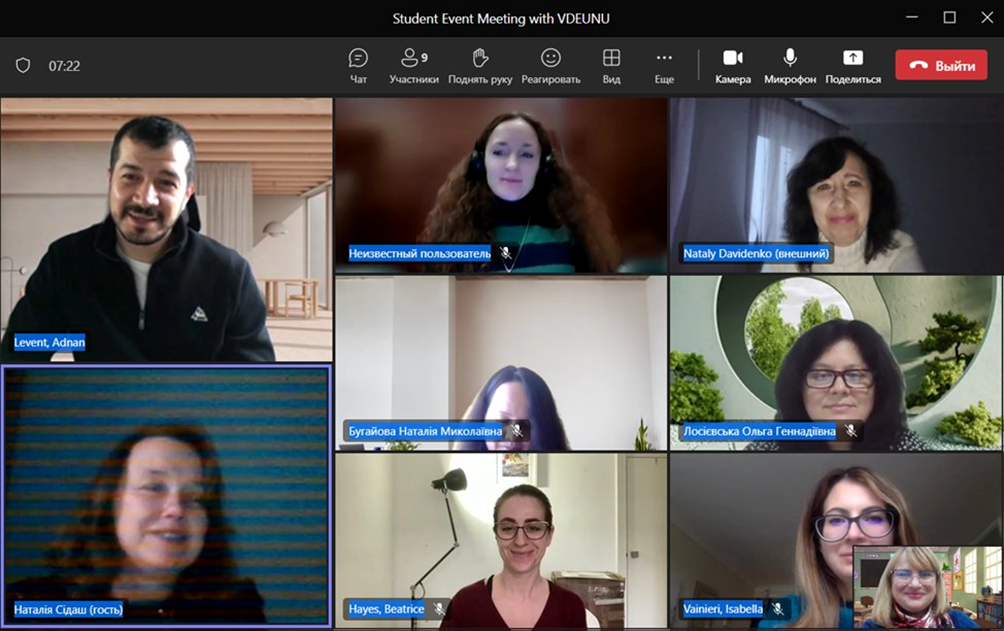Raise your hand (Поднять руку)
The image size is (1004, 631).
[480, 65]
